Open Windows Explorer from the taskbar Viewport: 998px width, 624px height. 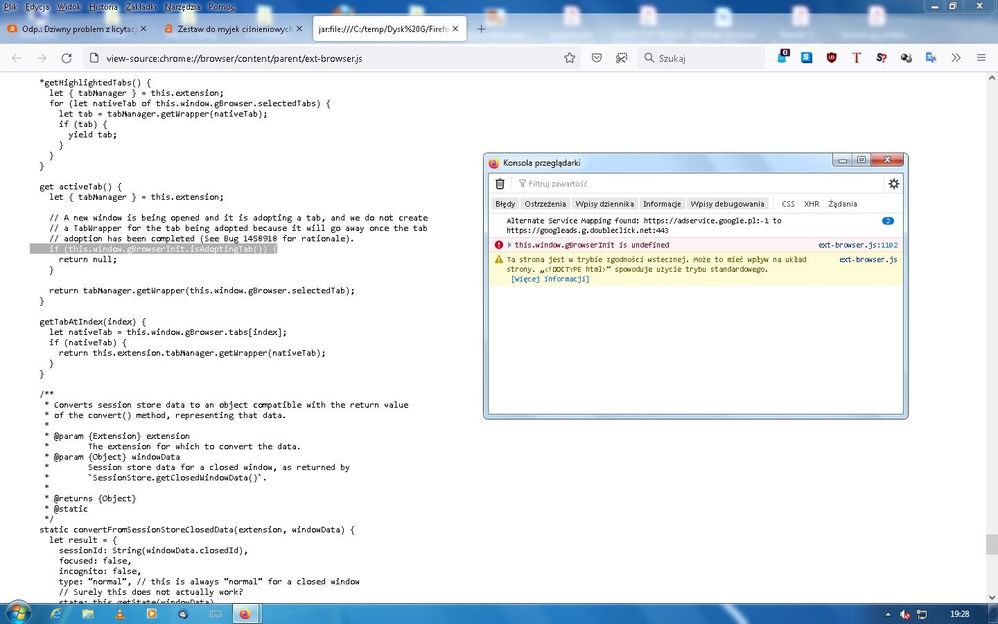88,614
